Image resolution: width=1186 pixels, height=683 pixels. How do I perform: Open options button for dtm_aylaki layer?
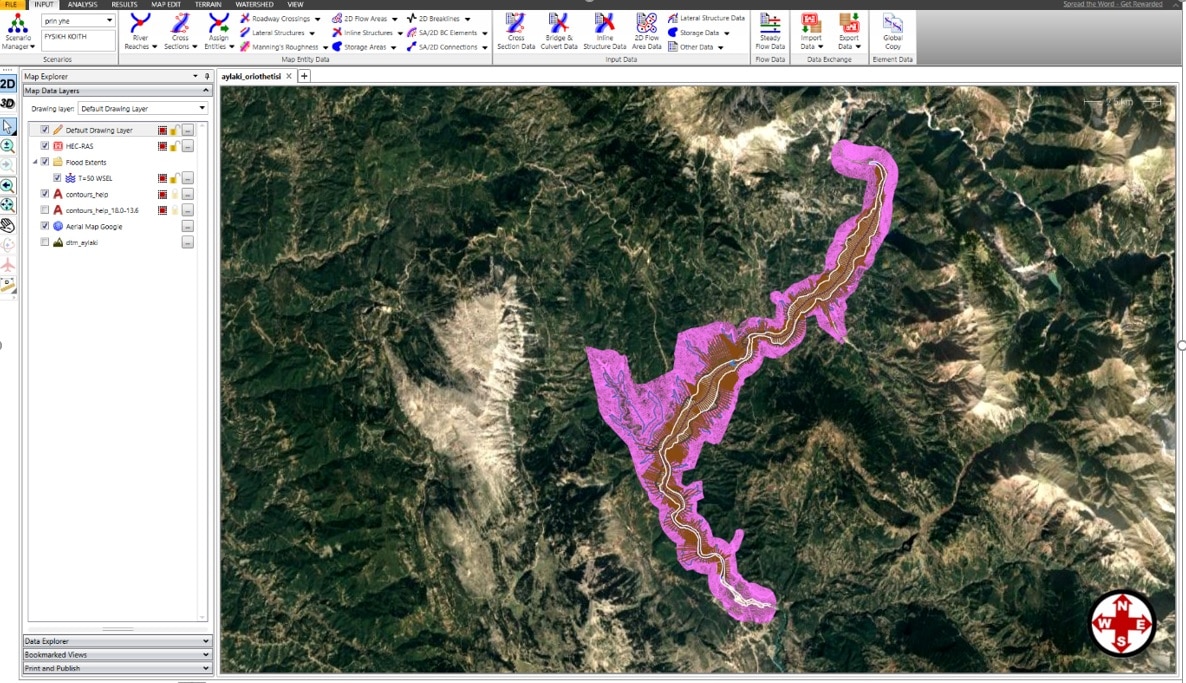(x=188, y=243)
